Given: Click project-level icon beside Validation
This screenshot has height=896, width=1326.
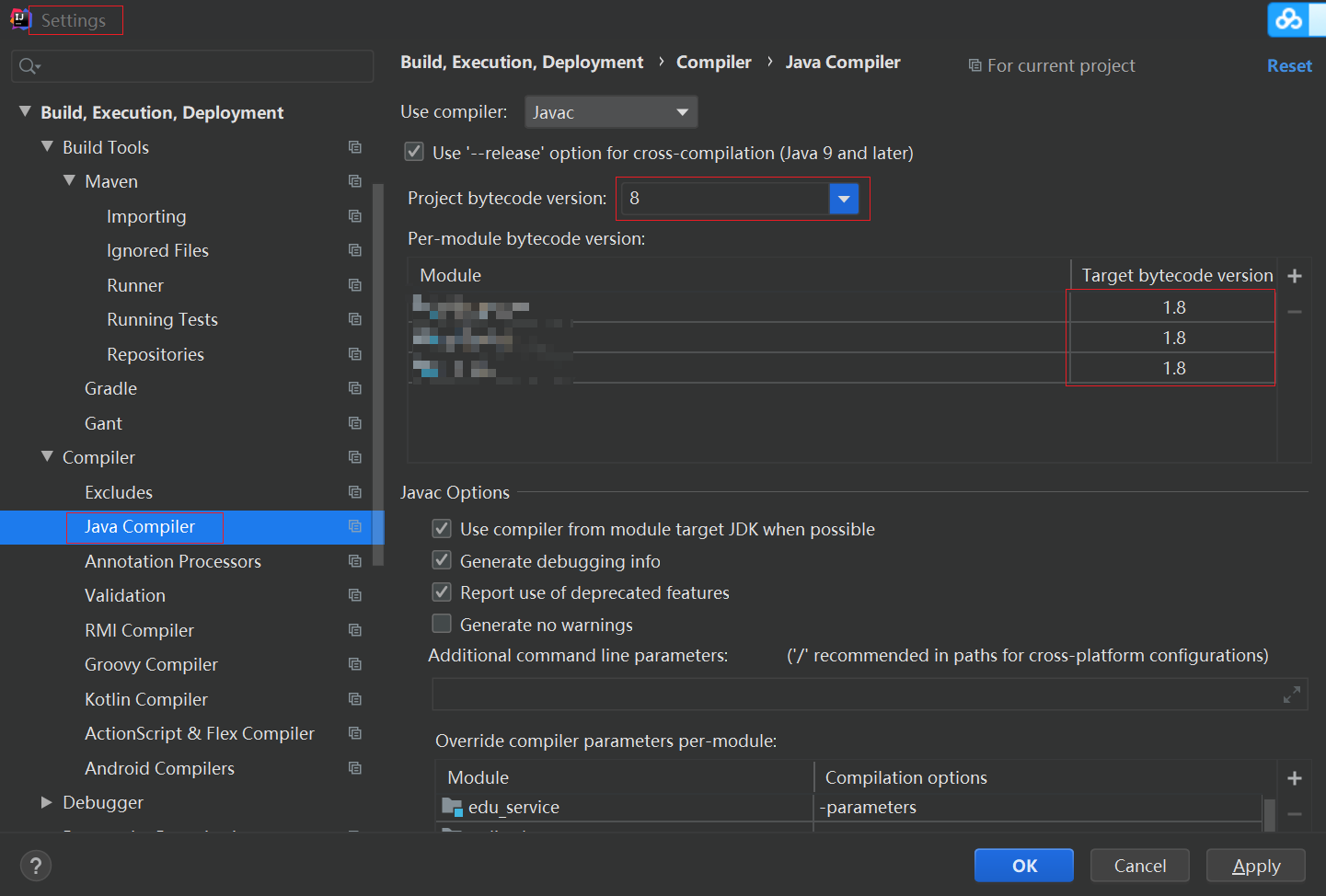Looking at the screenshot, I should coord(355,595).
